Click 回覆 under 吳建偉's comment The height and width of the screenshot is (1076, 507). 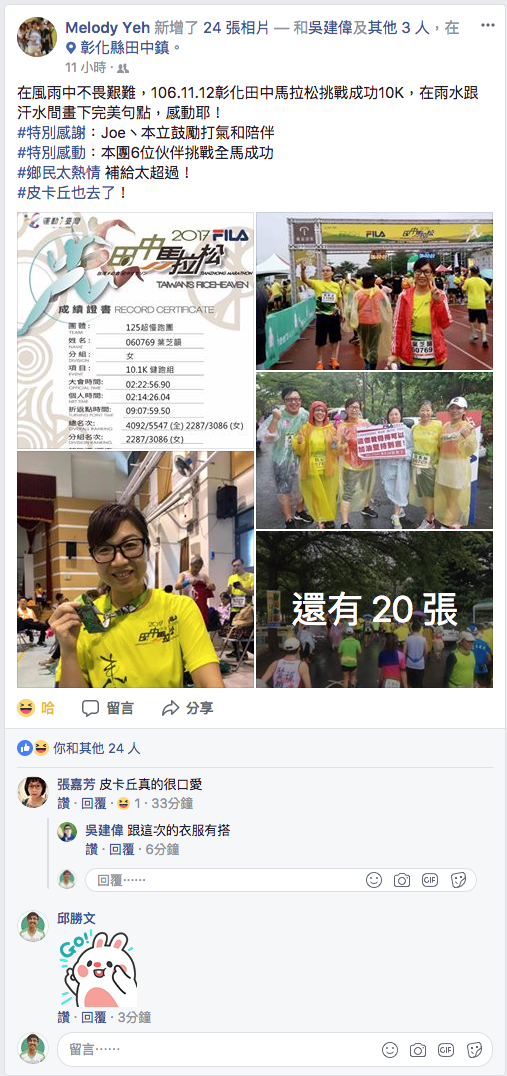pos(122,850)
